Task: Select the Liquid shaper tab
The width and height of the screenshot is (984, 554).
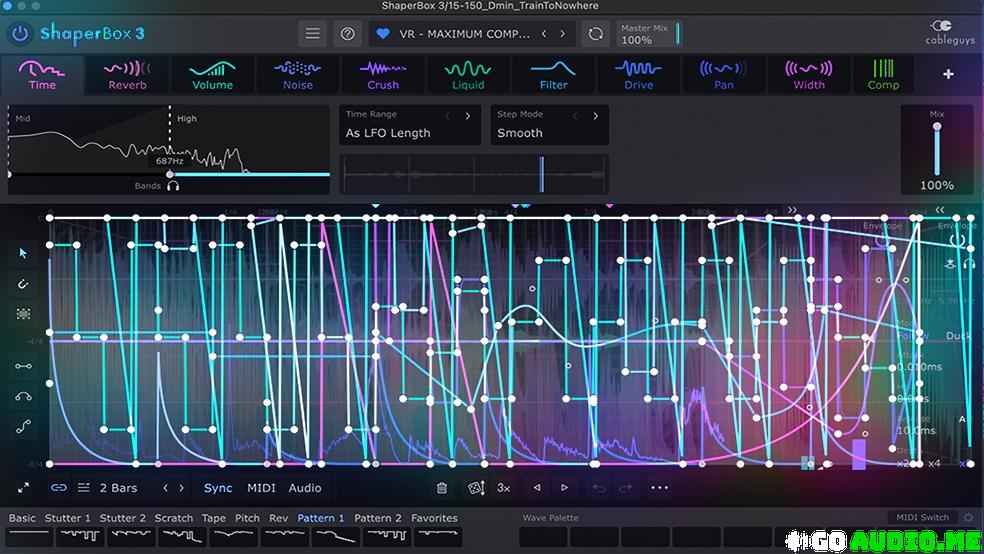Action: [x=468, y=75]
